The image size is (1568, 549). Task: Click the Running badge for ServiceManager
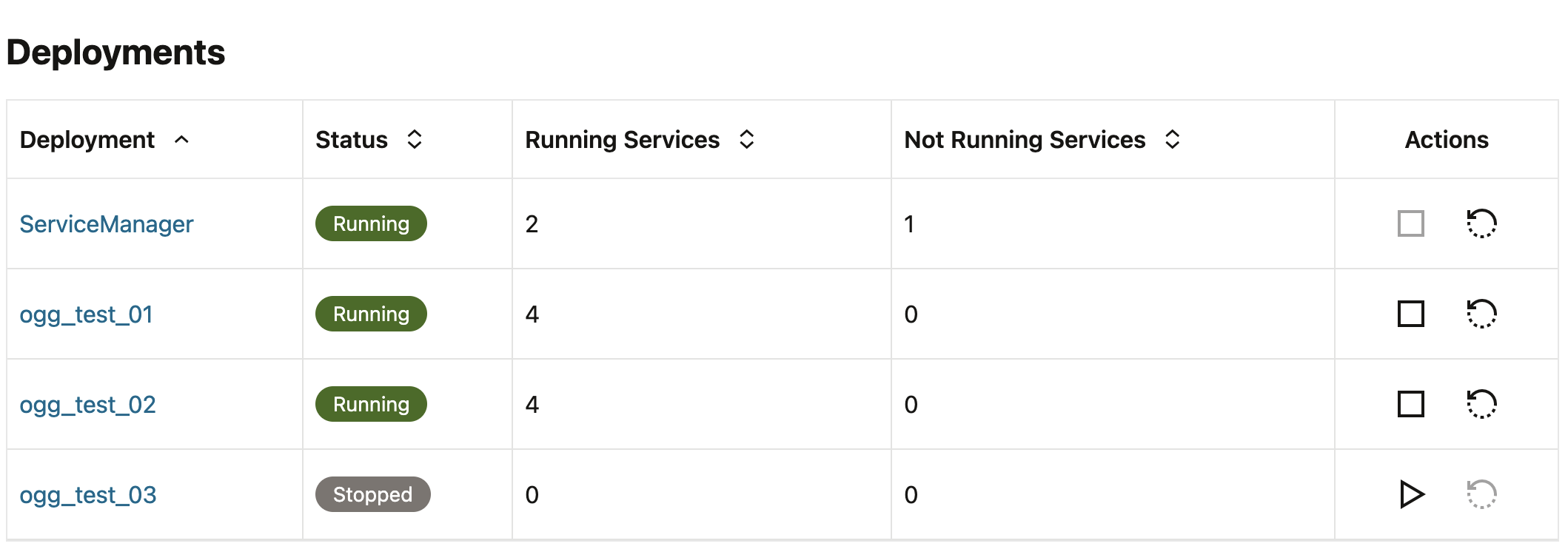point(371,223)
